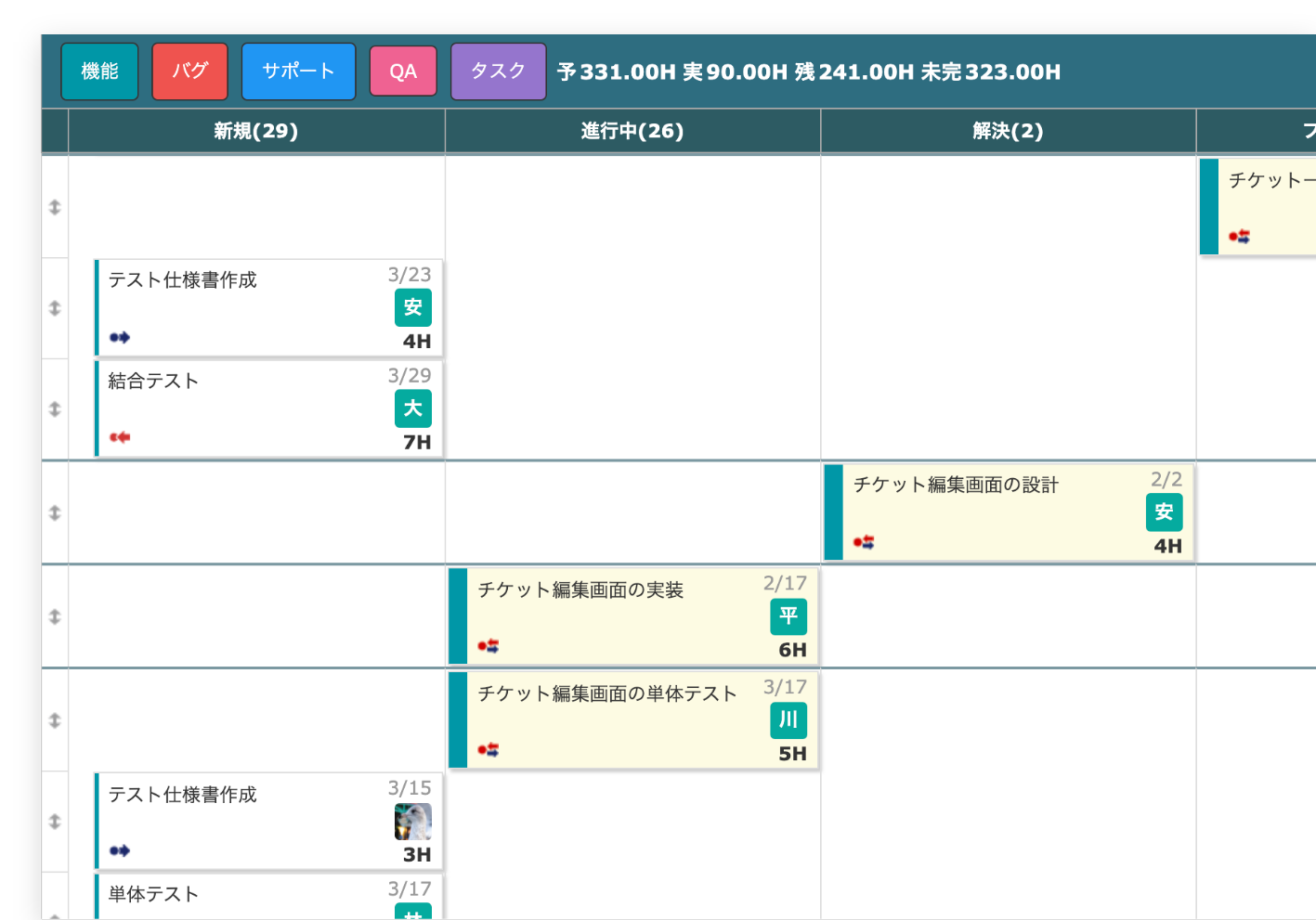Click the 3/15 due date
The width and height of the screenshot is (1316, 920).
click(x=410, y=789)
